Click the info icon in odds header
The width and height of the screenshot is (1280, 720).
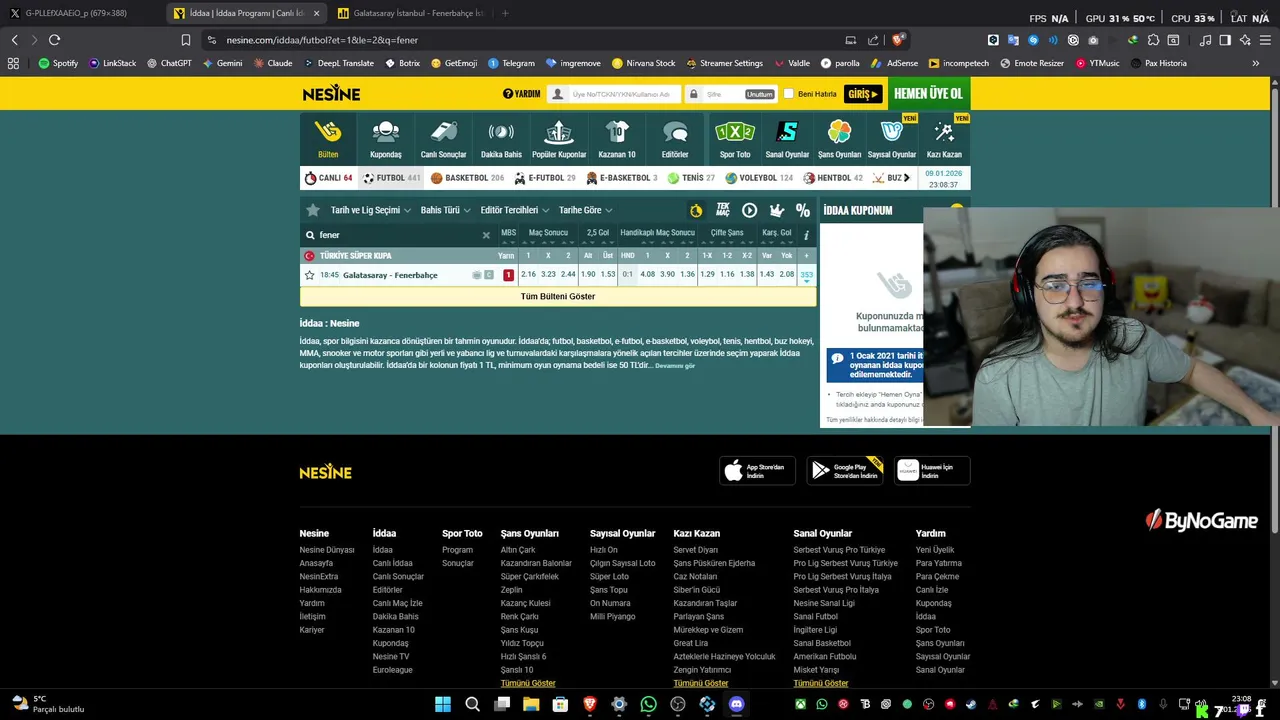click(x=806, y=235)
